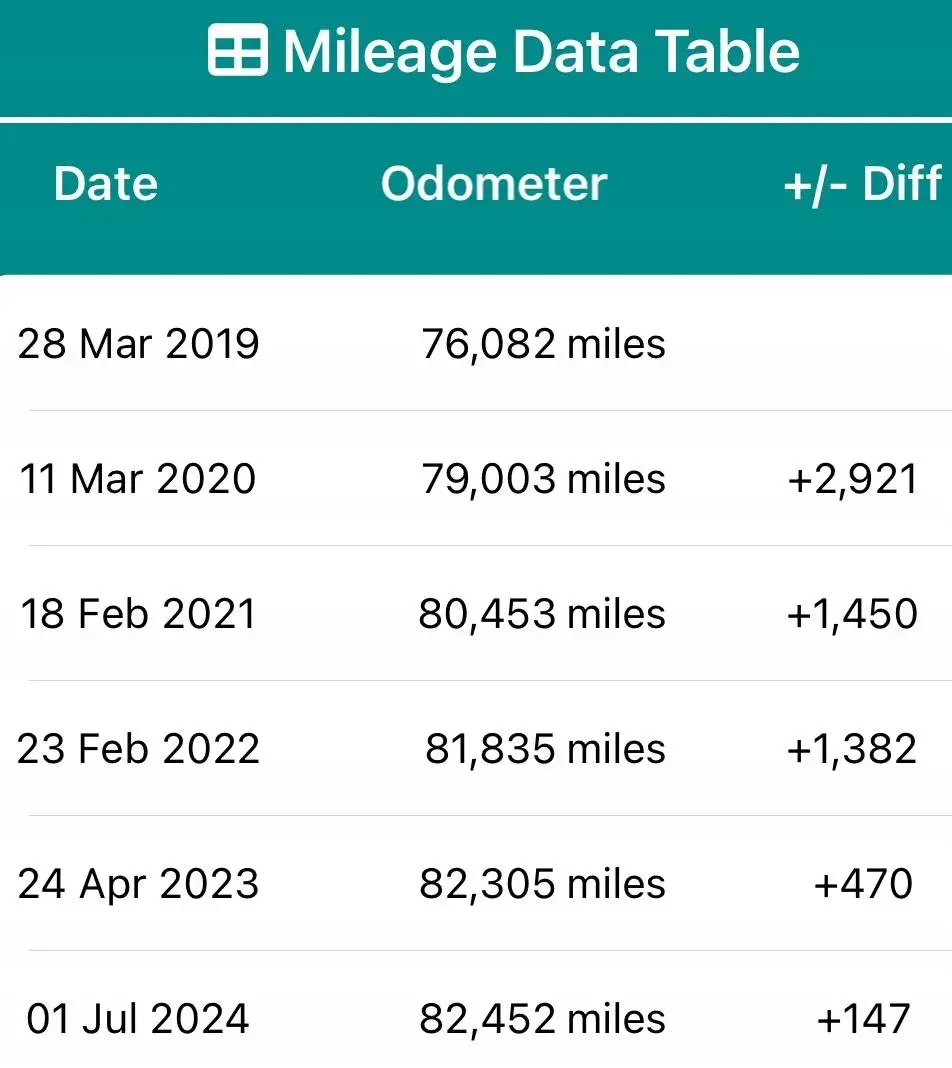The image size is (952, 1068).
Task: Click the 76,082 miles odometer reading
Action: tap(543, 344)
